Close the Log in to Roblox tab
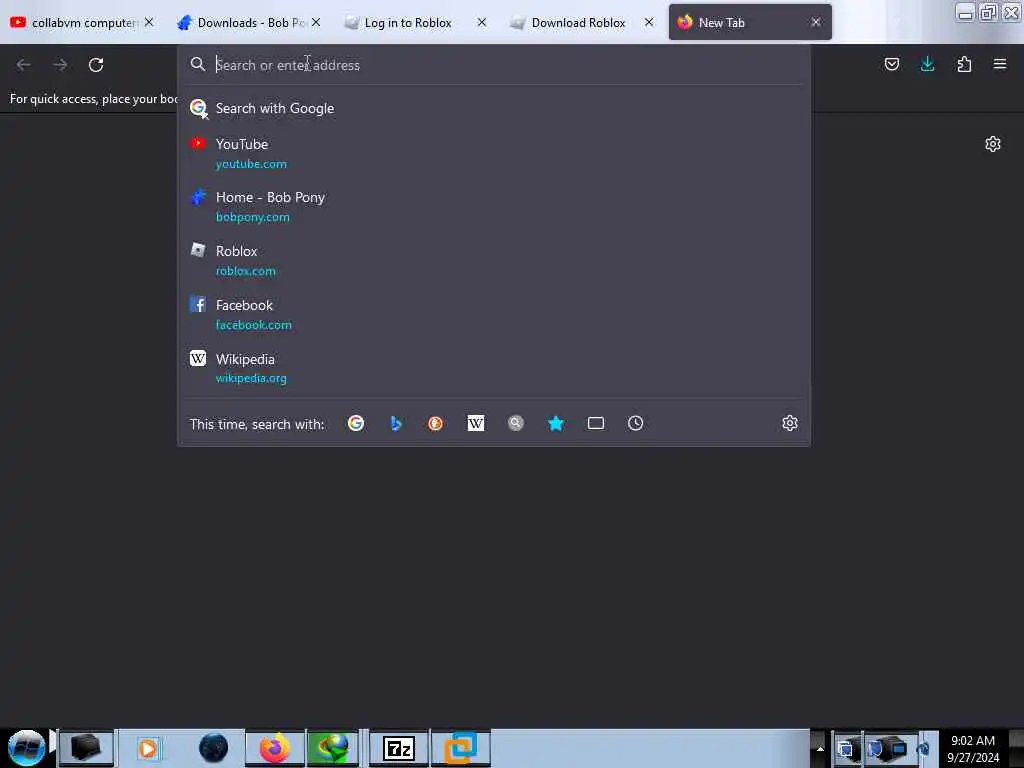This screenshot has height=768, width=1024. coord(481,22)
